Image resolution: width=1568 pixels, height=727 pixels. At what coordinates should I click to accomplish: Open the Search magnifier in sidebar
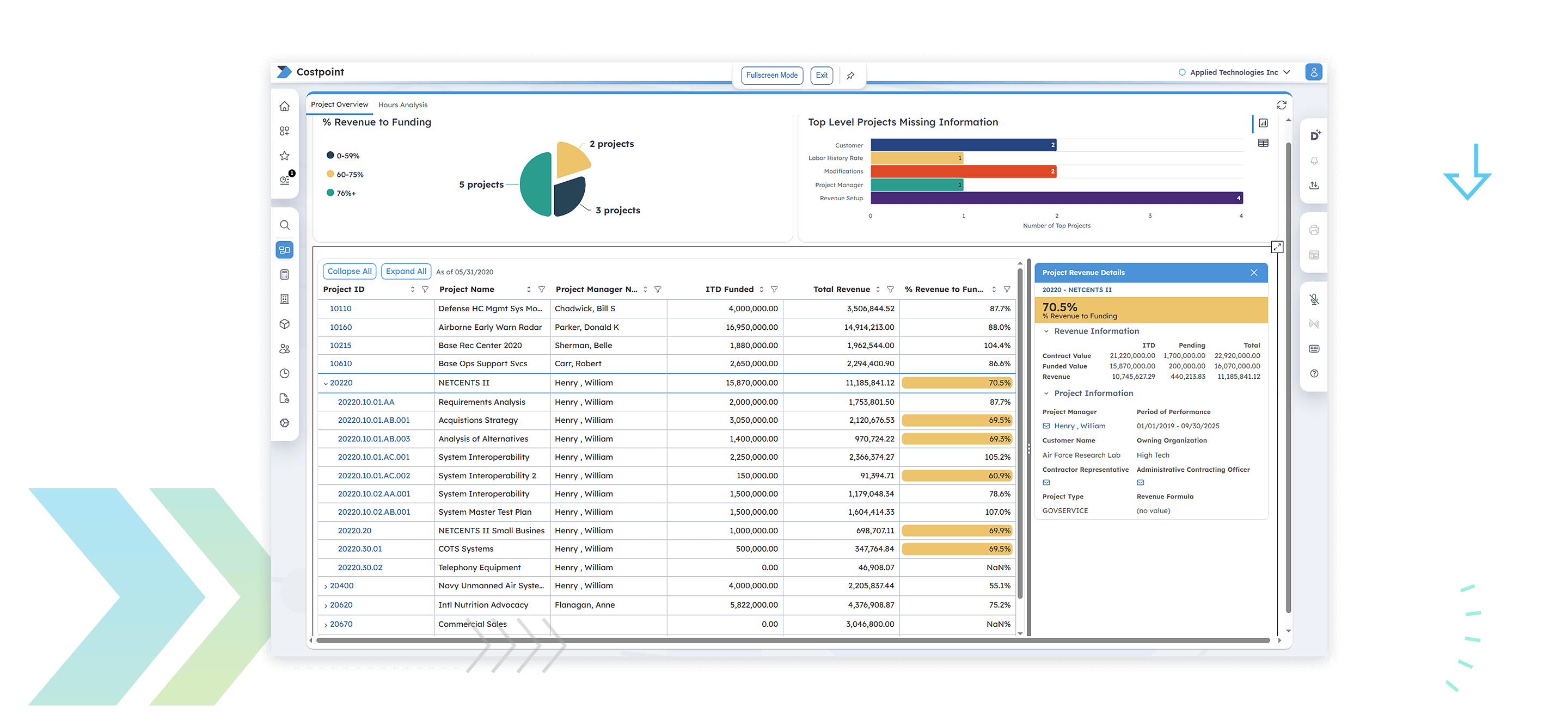[284, 225]
